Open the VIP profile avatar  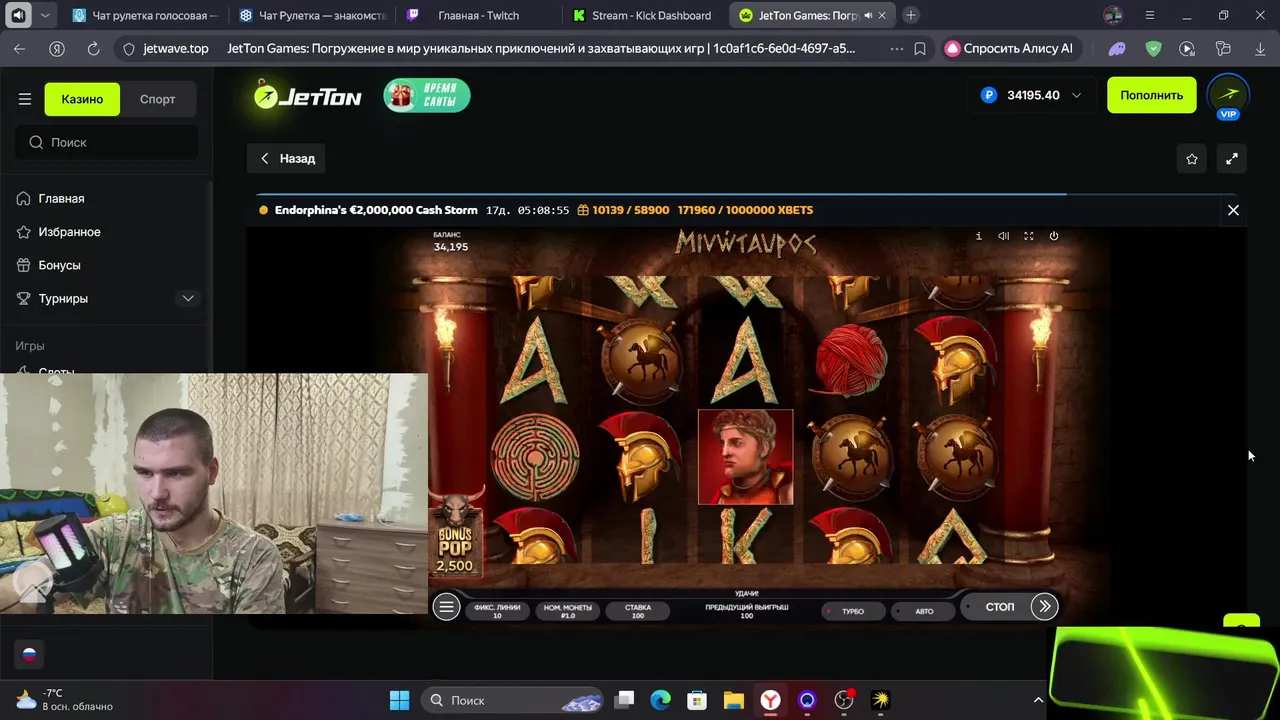[1228, 96]
